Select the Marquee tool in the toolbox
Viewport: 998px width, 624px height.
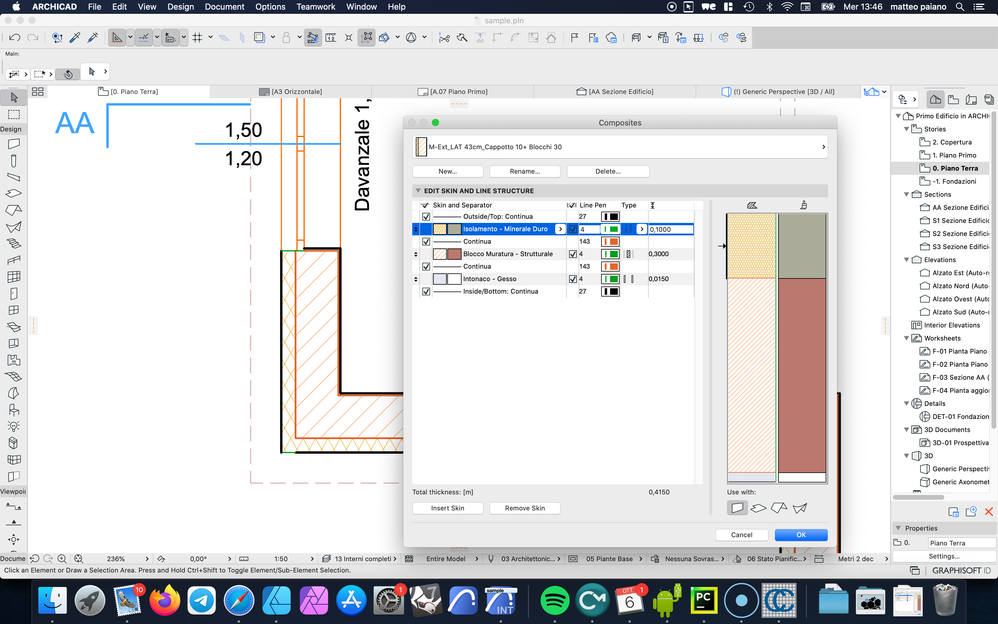click(x=14, y=114)
